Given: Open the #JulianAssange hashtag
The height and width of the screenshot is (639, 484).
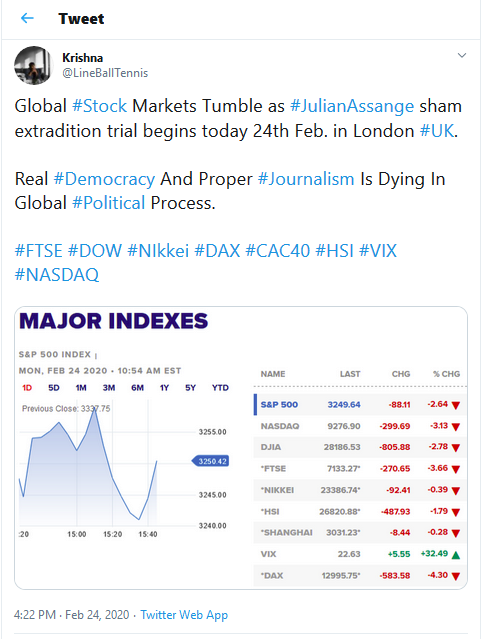Looking at the screenshot, I should coord(352,106).
